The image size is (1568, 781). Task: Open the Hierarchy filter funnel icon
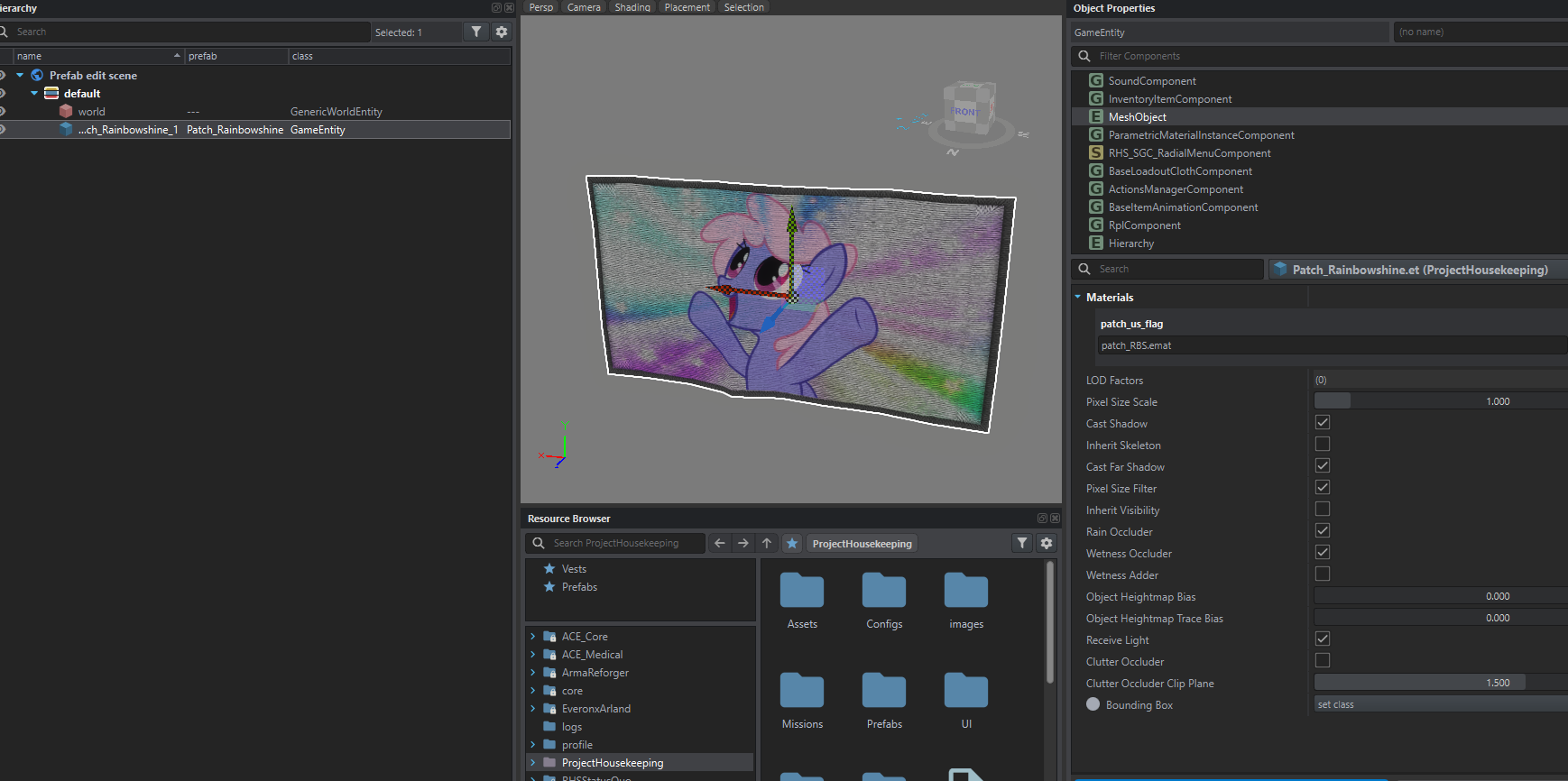point(476,32)
